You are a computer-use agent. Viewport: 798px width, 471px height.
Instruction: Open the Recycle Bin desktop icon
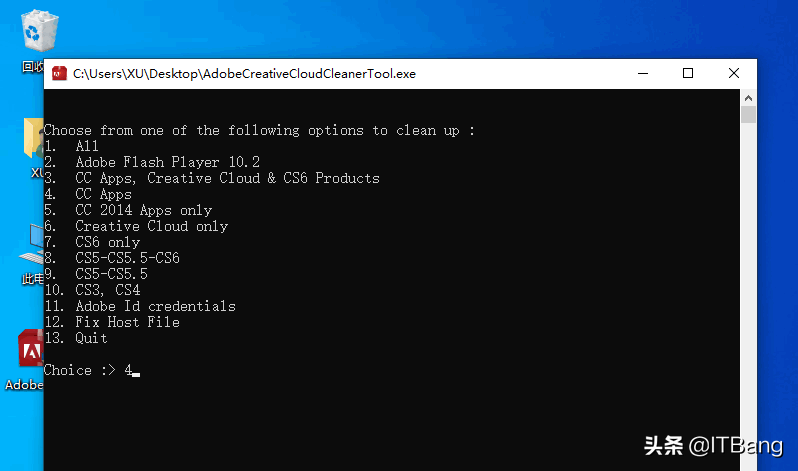(38, 32)
